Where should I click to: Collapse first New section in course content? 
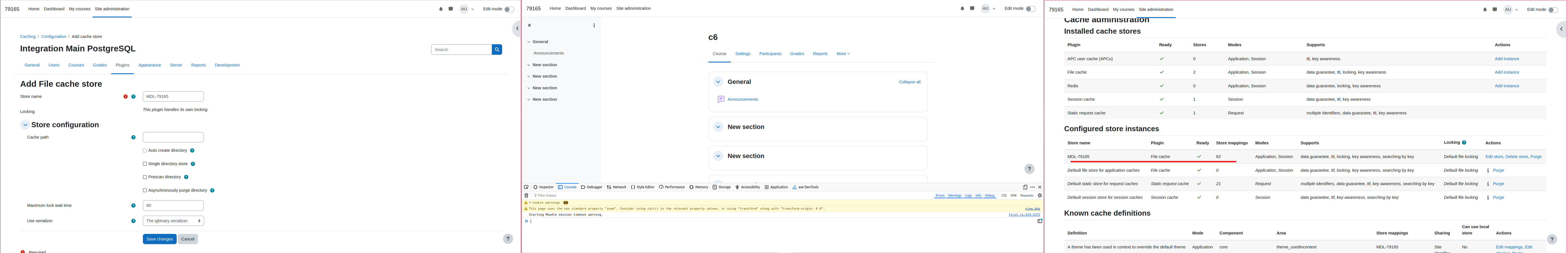click(x=718, y=127)
